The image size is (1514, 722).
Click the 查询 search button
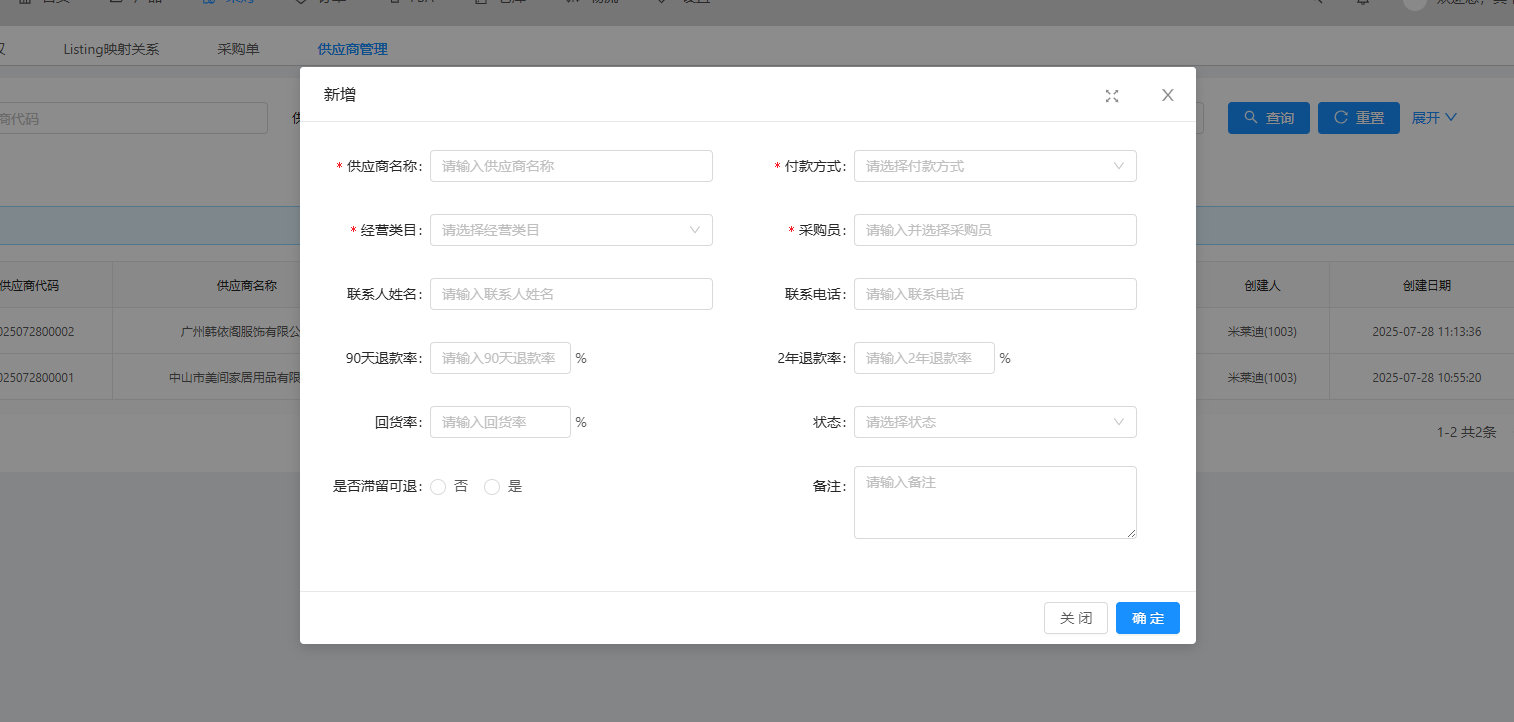click(x=1268, y=118)
